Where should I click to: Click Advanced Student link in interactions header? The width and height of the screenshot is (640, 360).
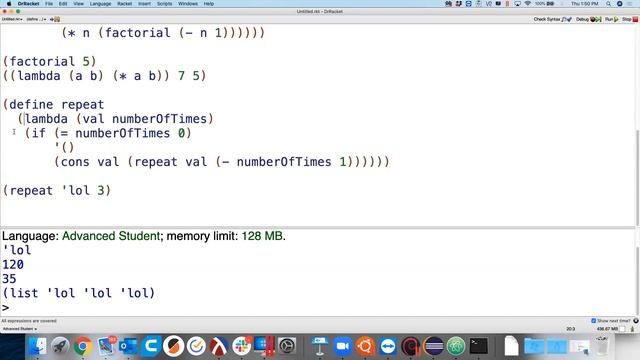[111, 236]
